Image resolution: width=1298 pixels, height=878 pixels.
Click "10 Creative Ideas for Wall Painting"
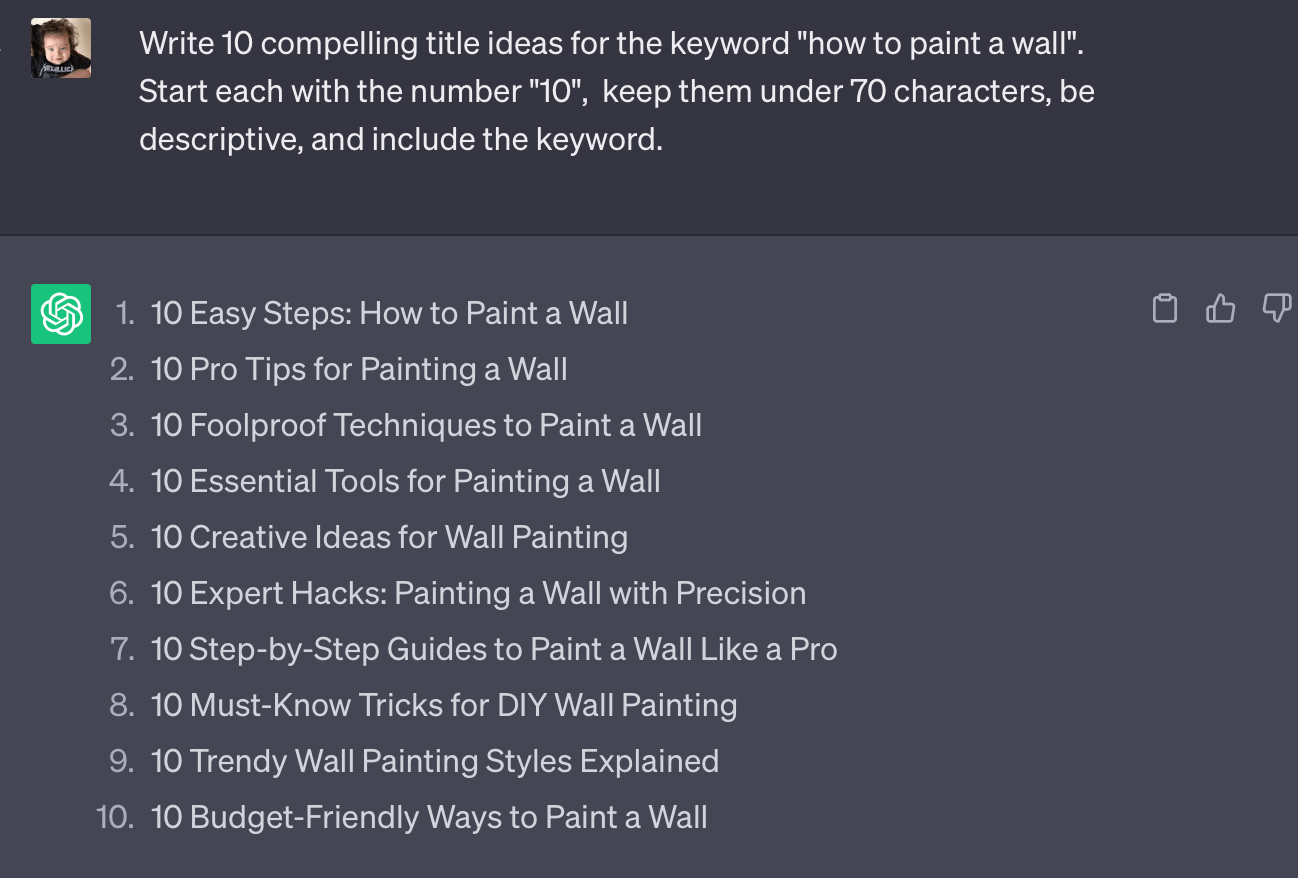tap(389, 537)
